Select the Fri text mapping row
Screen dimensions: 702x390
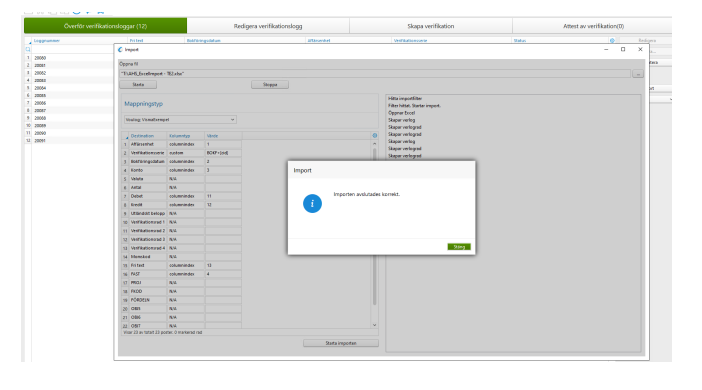[182, 266]
